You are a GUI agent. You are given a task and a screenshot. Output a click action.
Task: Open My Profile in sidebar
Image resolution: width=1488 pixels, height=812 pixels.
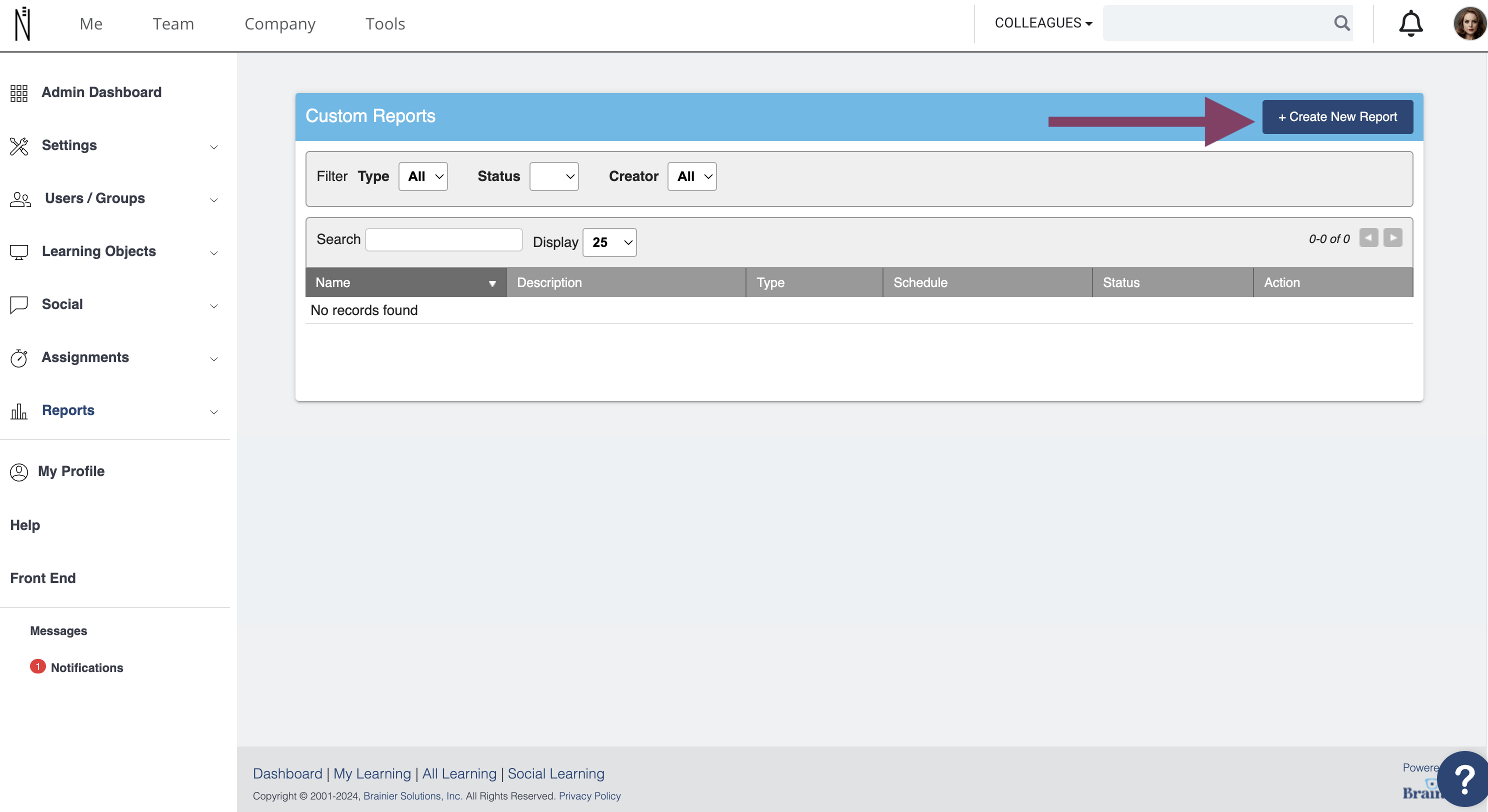[71, 471]
